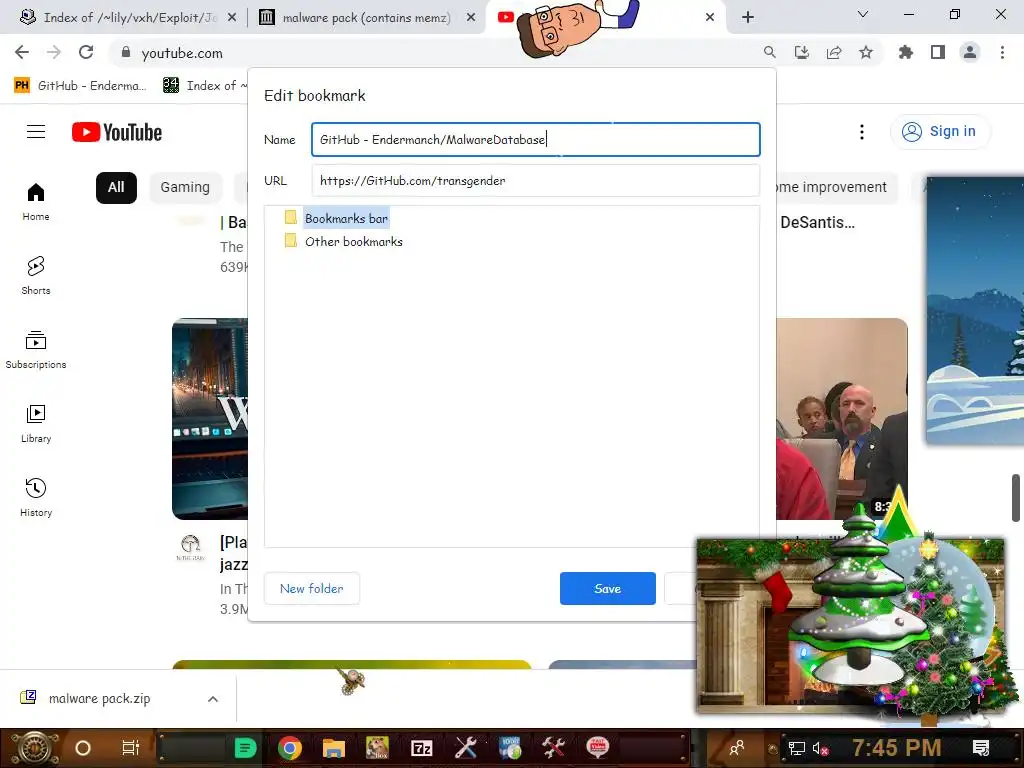Click the bookmark star icon
This screenshot has width=1024, height=768.
coord(866,52)
